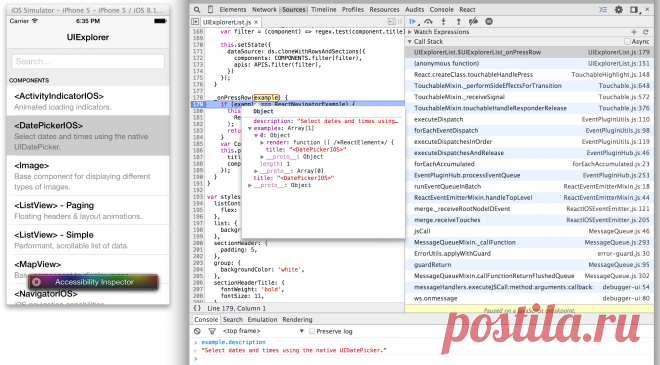Open the Emulation drawer tab
This screenshot has height=365, width=660.
coord(262,320)
